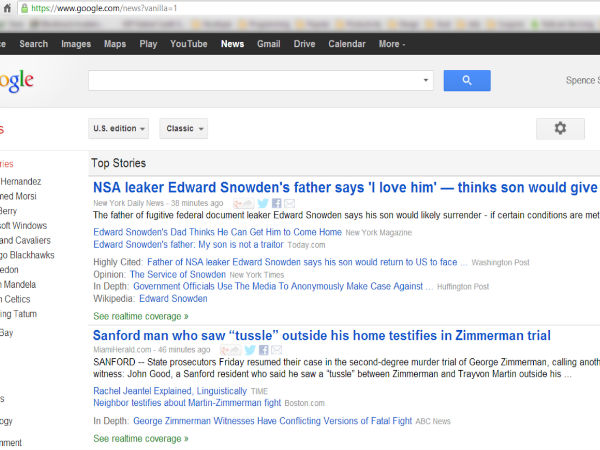Screen dimensions: 600x450
Task: Open the Classic view dropdown
Action: [x=184, y=129]
